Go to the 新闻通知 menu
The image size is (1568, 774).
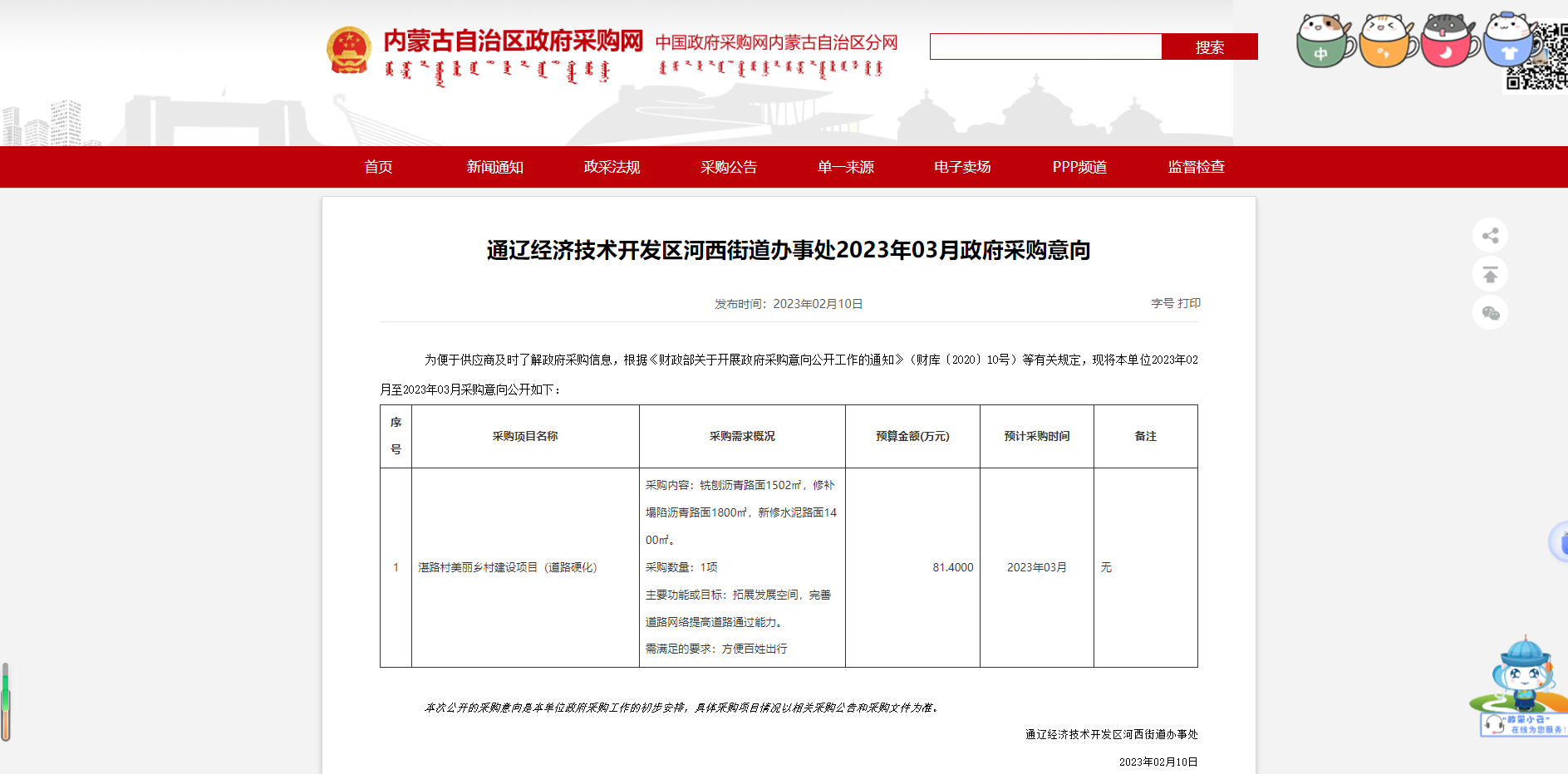pos(494,167)
